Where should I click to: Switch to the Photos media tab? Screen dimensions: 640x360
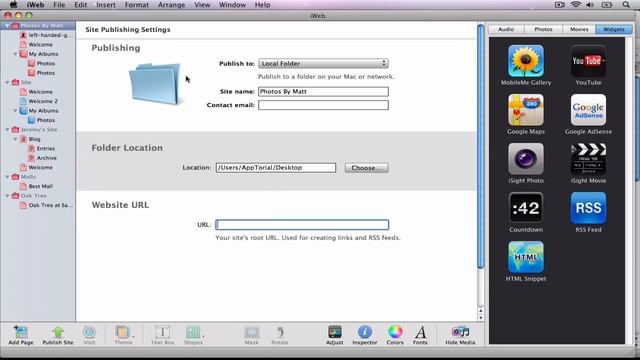543,29
